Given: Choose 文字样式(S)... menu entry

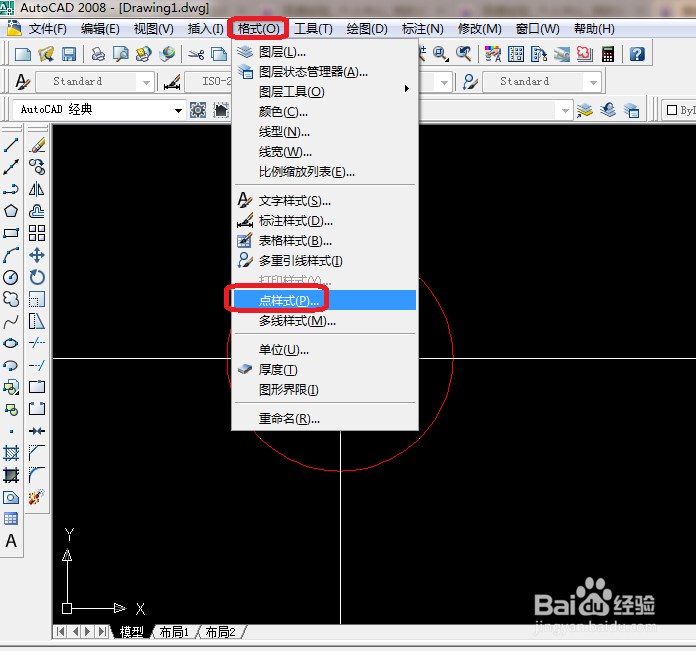Looking at the screenshot, I should click(325, 201).
